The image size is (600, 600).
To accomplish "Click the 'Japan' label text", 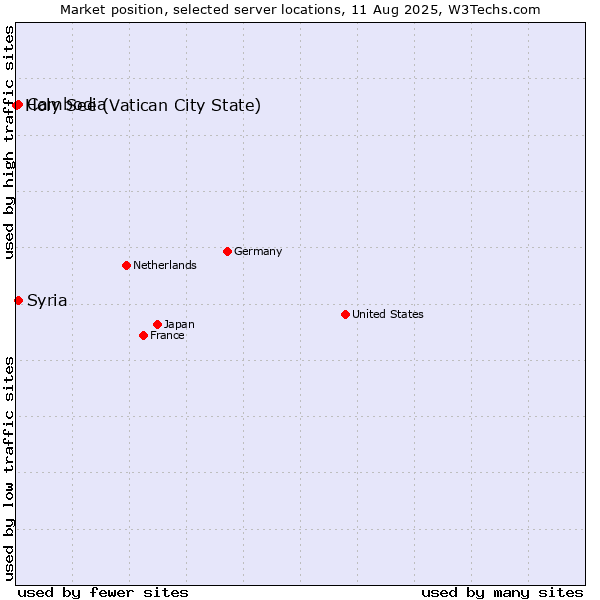I will click(x=179, y=324).
